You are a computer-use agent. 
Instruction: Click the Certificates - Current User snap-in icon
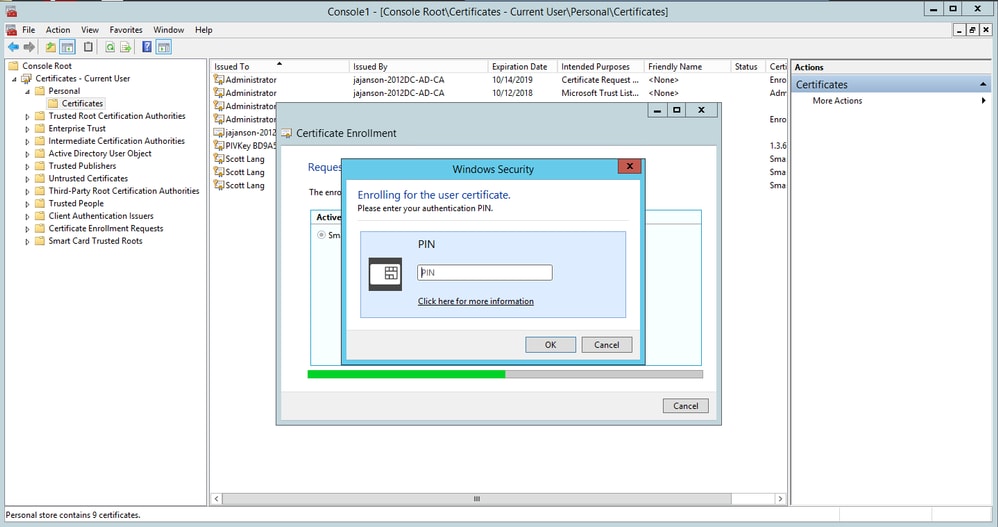[x=27, y=78]
